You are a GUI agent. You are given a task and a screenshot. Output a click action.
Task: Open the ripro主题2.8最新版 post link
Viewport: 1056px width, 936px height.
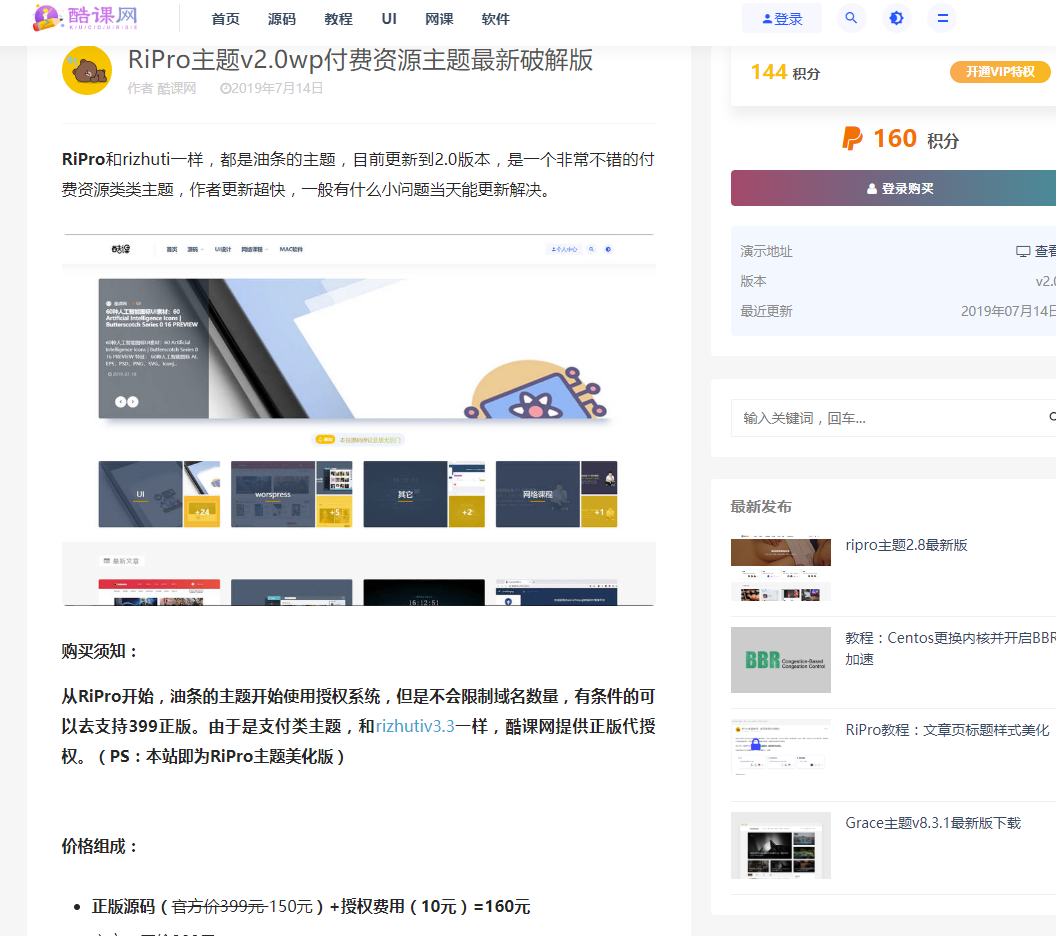(906, 545)
